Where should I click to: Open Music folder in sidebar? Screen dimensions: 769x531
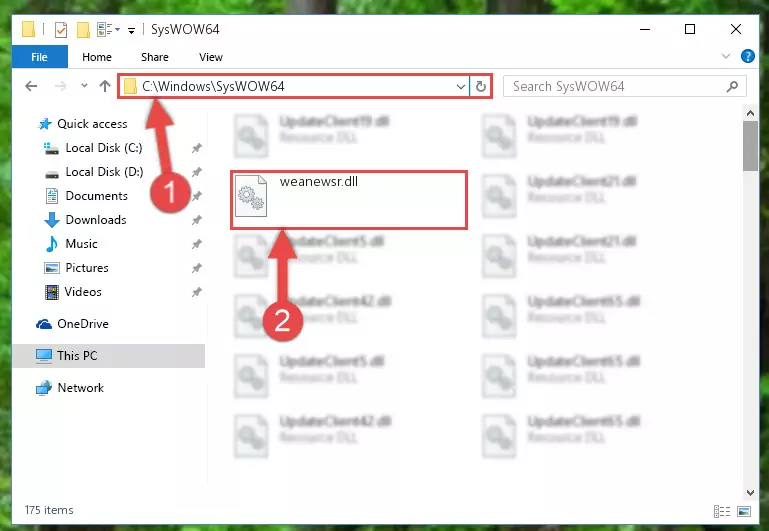81,244
